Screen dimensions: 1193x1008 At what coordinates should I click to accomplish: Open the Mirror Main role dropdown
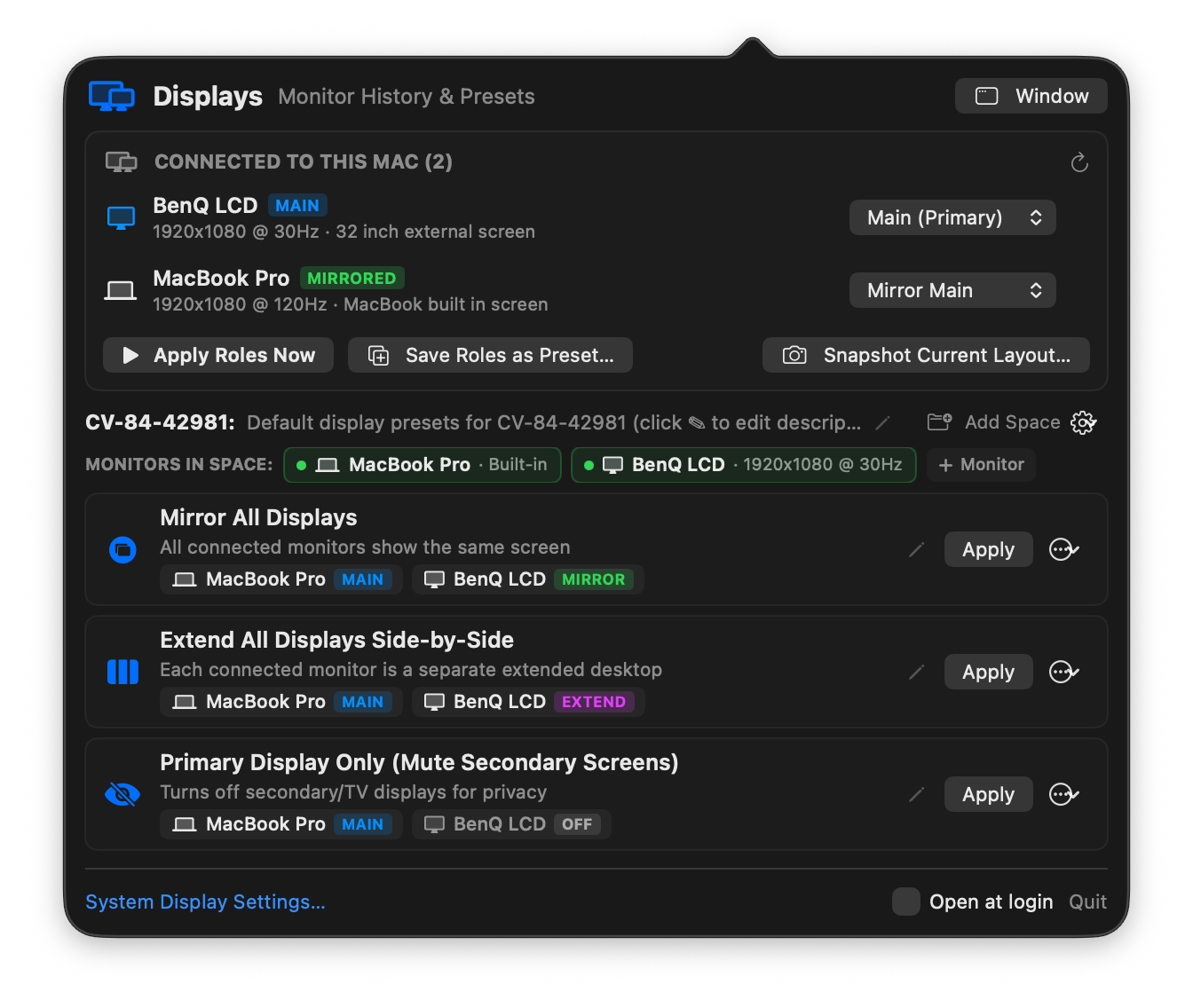pos(952,291)
